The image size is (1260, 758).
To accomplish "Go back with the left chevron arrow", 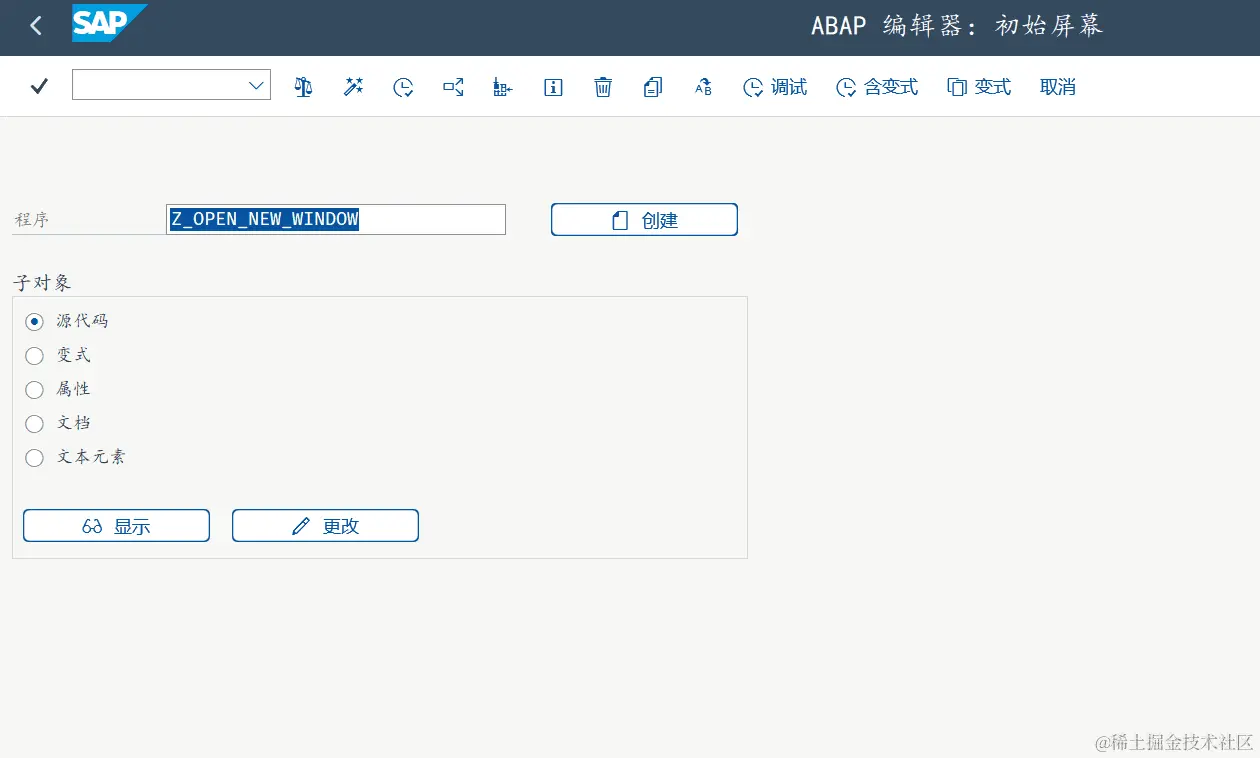I will pyautogui.click(x=36, y=26).
